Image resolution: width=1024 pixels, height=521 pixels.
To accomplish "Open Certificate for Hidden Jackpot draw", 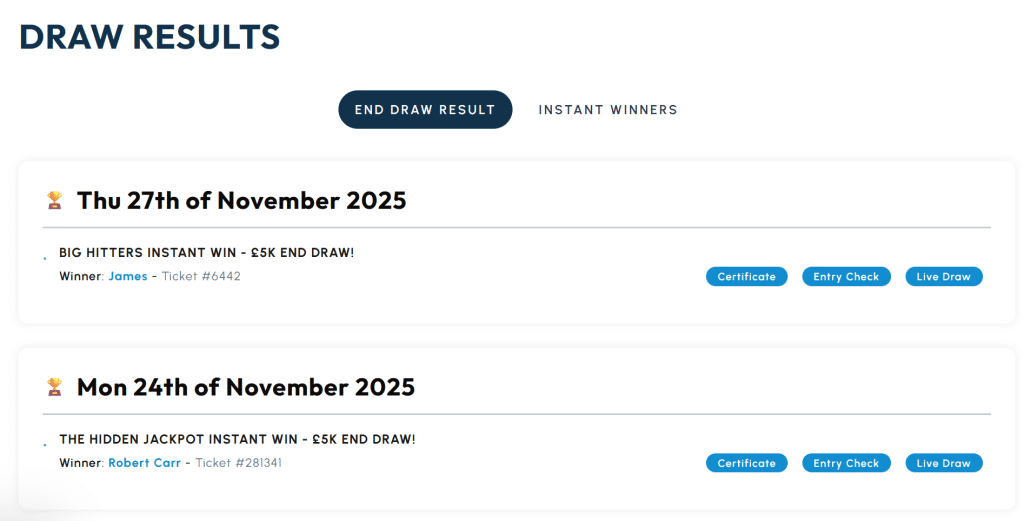I will point(746,463).
